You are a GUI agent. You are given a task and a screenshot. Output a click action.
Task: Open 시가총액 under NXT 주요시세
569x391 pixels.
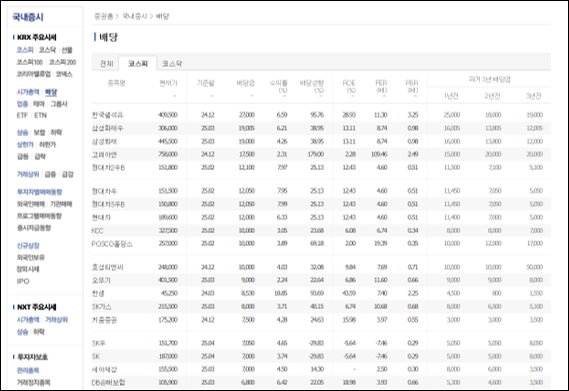click(x=28, y=320)
